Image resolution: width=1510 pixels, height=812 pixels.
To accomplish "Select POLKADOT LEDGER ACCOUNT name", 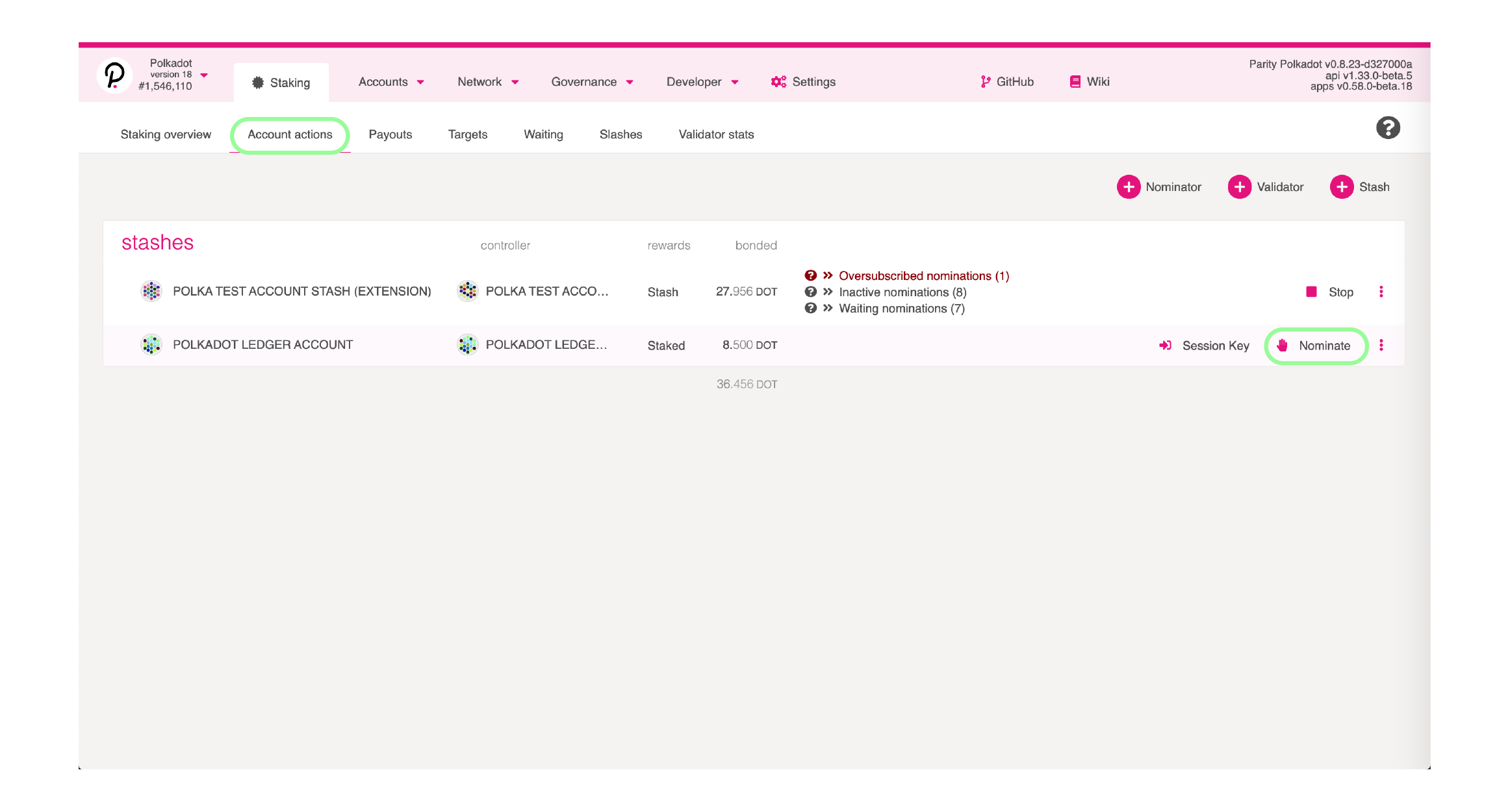I will point(263,345).
